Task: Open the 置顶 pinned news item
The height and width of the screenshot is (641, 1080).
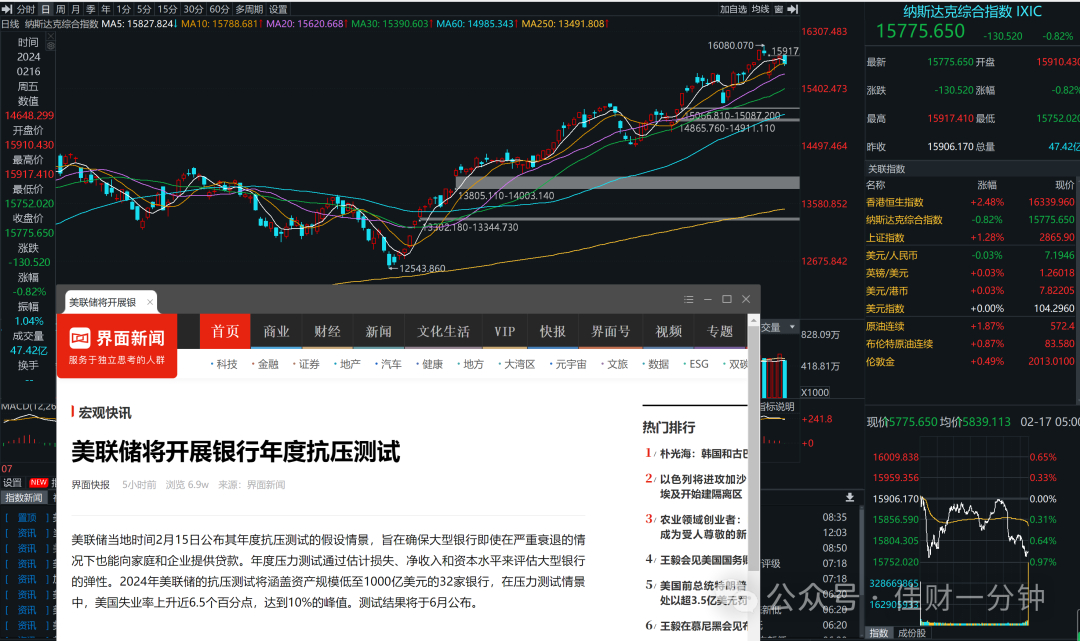Action: [x=28, y=518]
